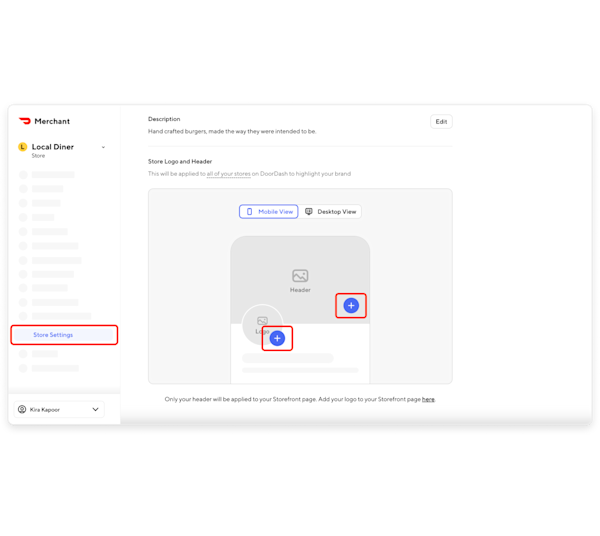Click the 'Store Logo and Header' heading
This screenshot has width=600, height=536.
click(x=180, y=161)
